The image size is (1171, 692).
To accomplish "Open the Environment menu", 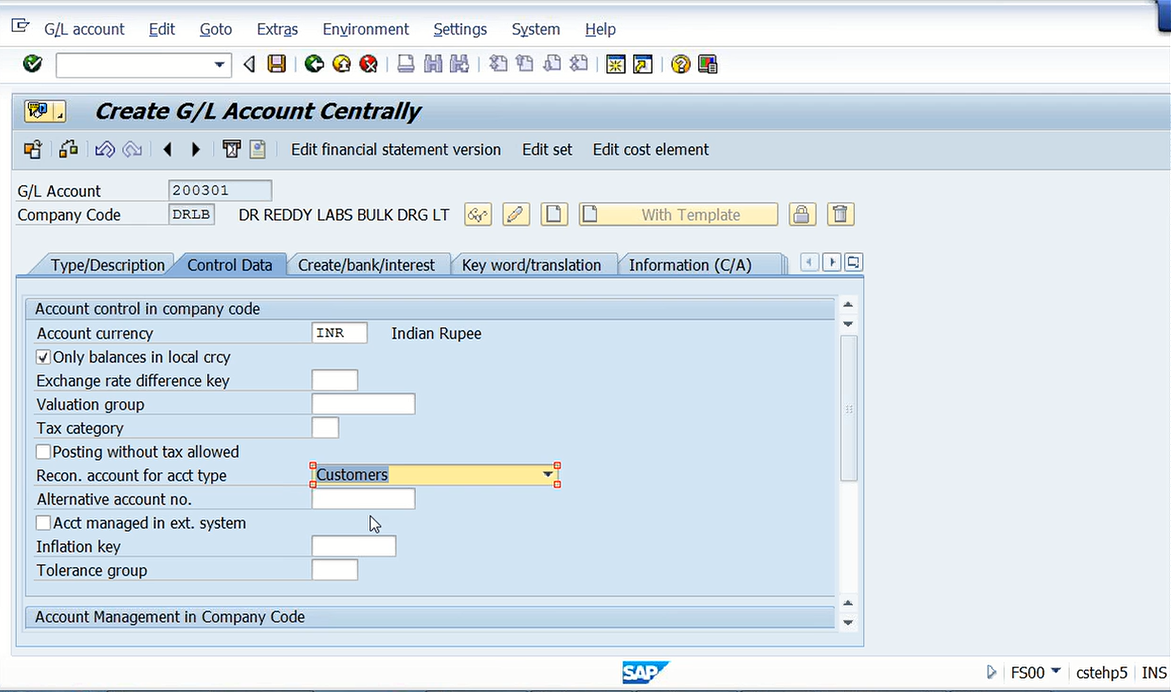I will tap(365, 29).
